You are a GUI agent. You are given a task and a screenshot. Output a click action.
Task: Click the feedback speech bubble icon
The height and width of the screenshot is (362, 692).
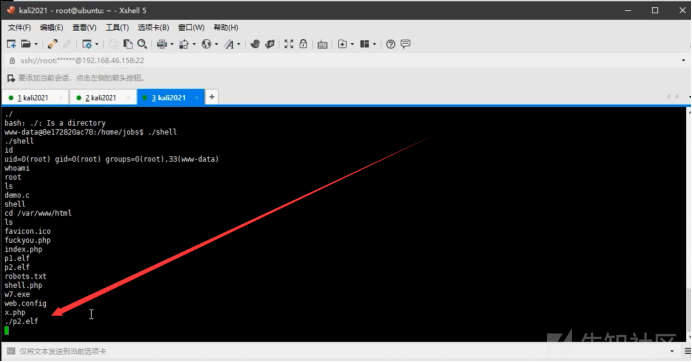pos(406,44)
